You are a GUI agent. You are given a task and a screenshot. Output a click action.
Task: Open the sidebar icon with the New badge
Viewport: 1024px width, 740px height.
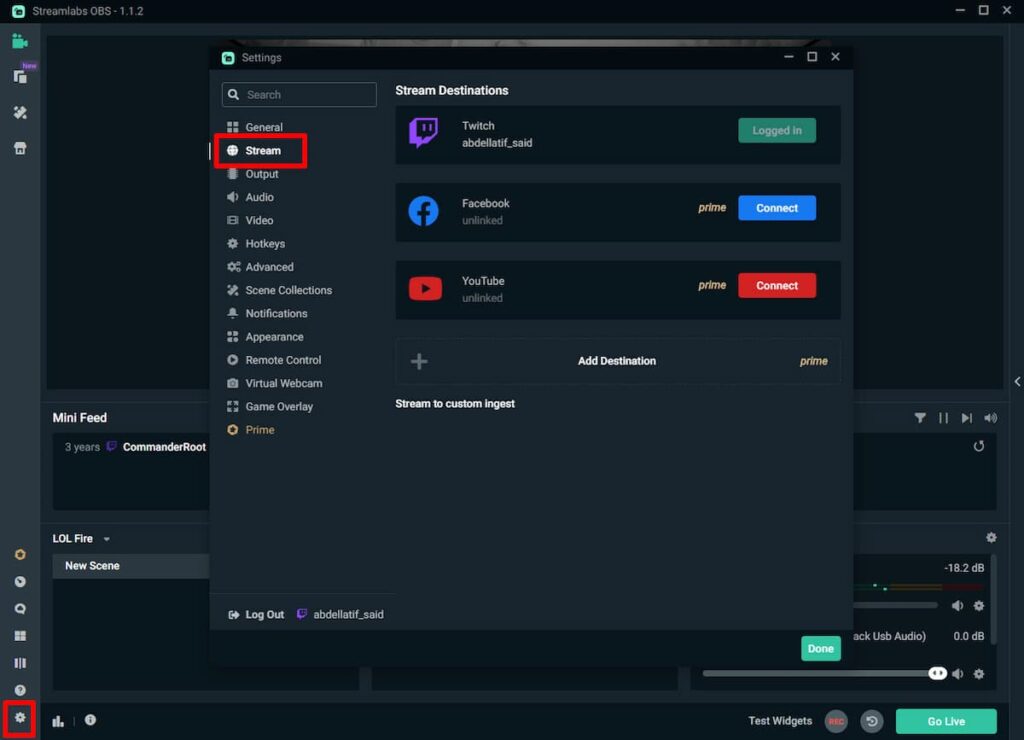20,76
